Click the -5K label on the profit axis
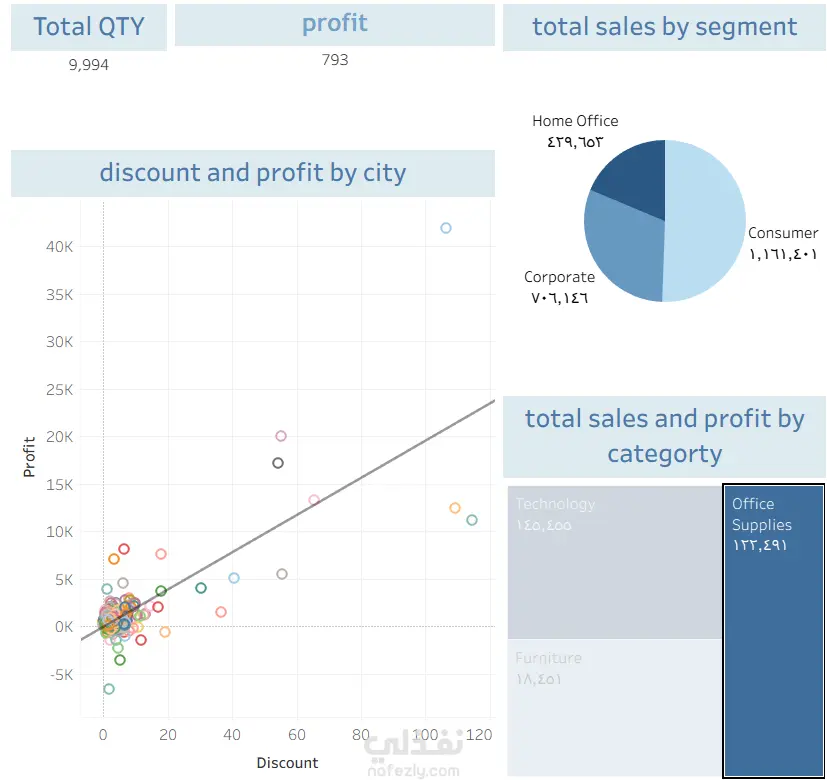 62,675
